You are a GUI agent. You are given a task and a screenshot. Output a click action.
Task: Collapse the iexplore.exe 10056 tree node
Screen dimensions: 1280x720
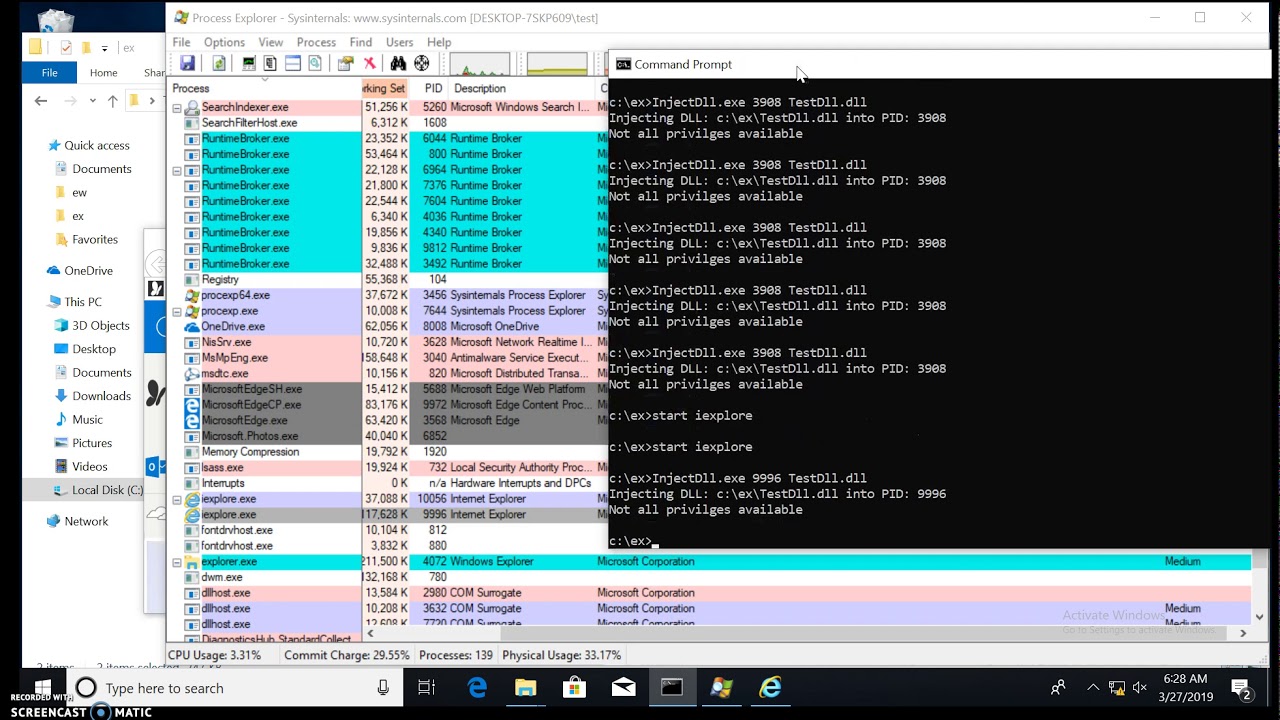(177, 499)
